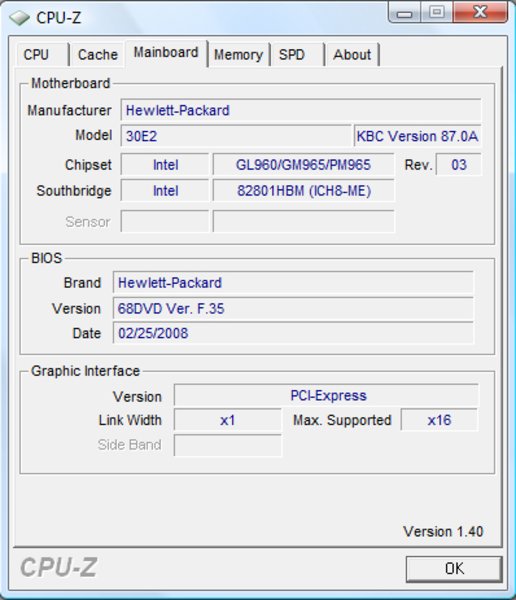Screen dimensions: 516x600
Task: Click the motherboard Manufacturer field Hewlett-Packard
Action: (301, 111)
